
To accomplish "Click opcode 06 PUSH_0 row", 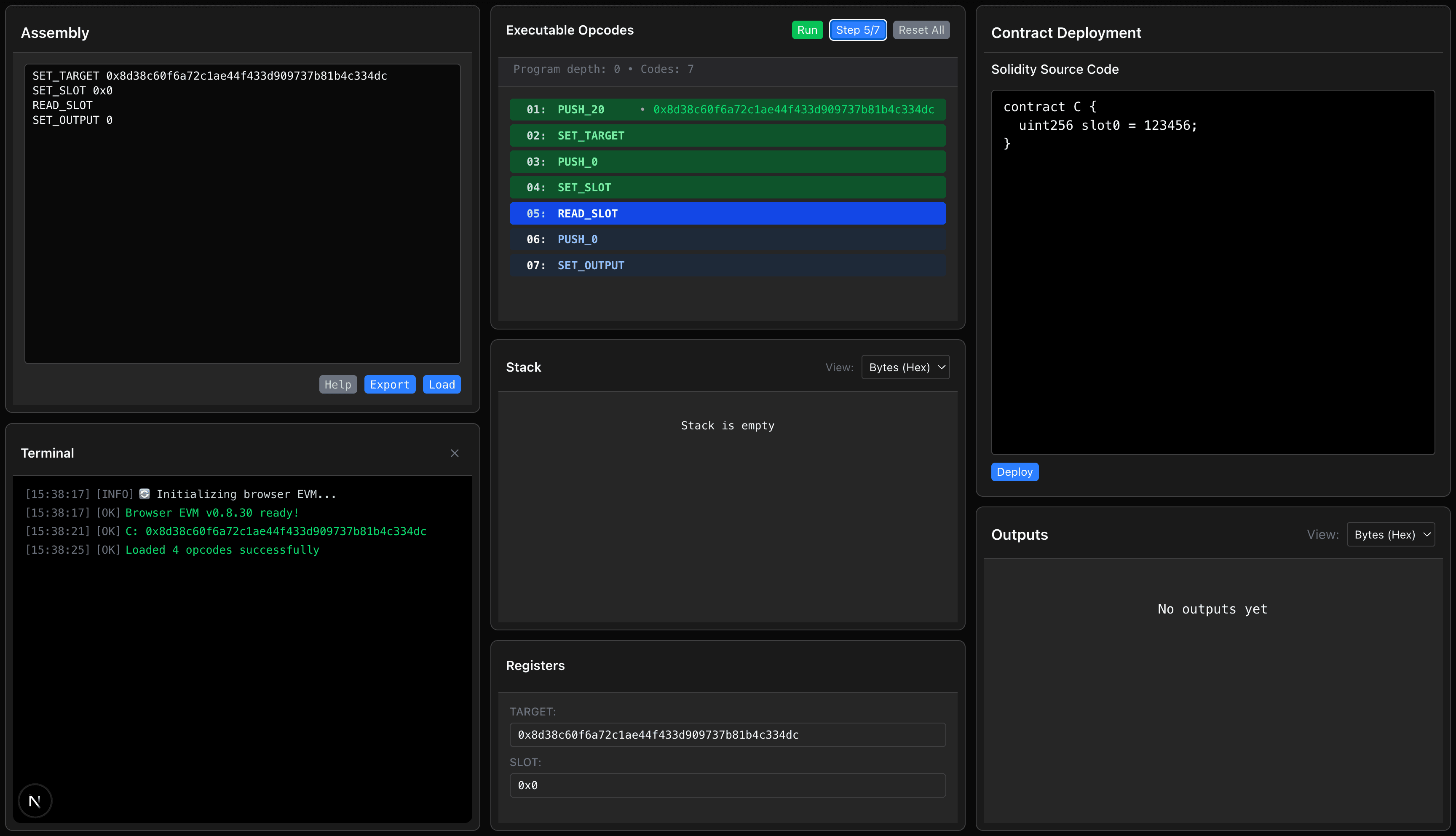I will pyautogui.click(x=727, y=239).
